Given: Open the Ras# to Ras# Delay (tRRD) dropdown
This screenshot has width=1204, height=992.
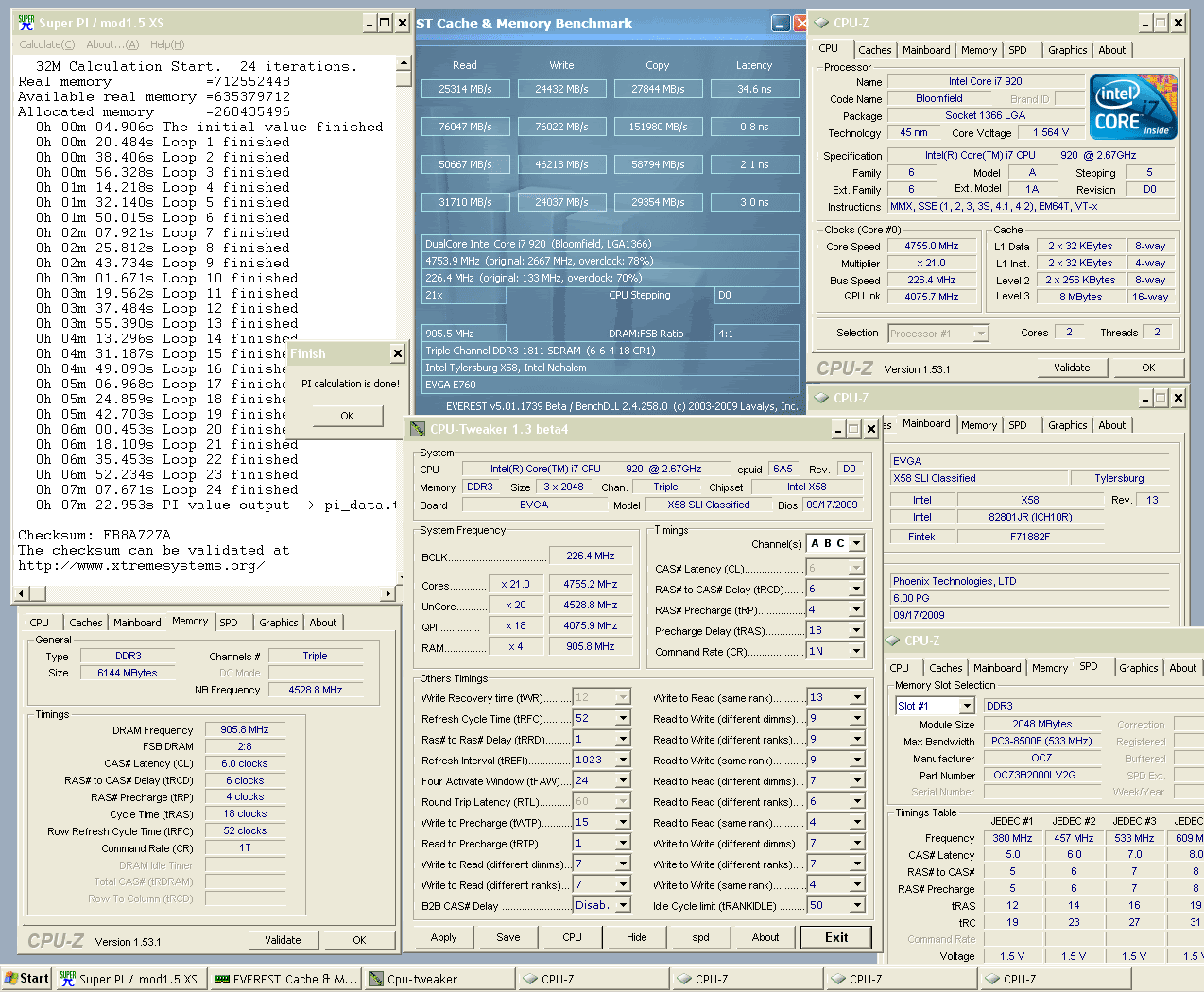Looking at the screenshot, I should point(623,739).
